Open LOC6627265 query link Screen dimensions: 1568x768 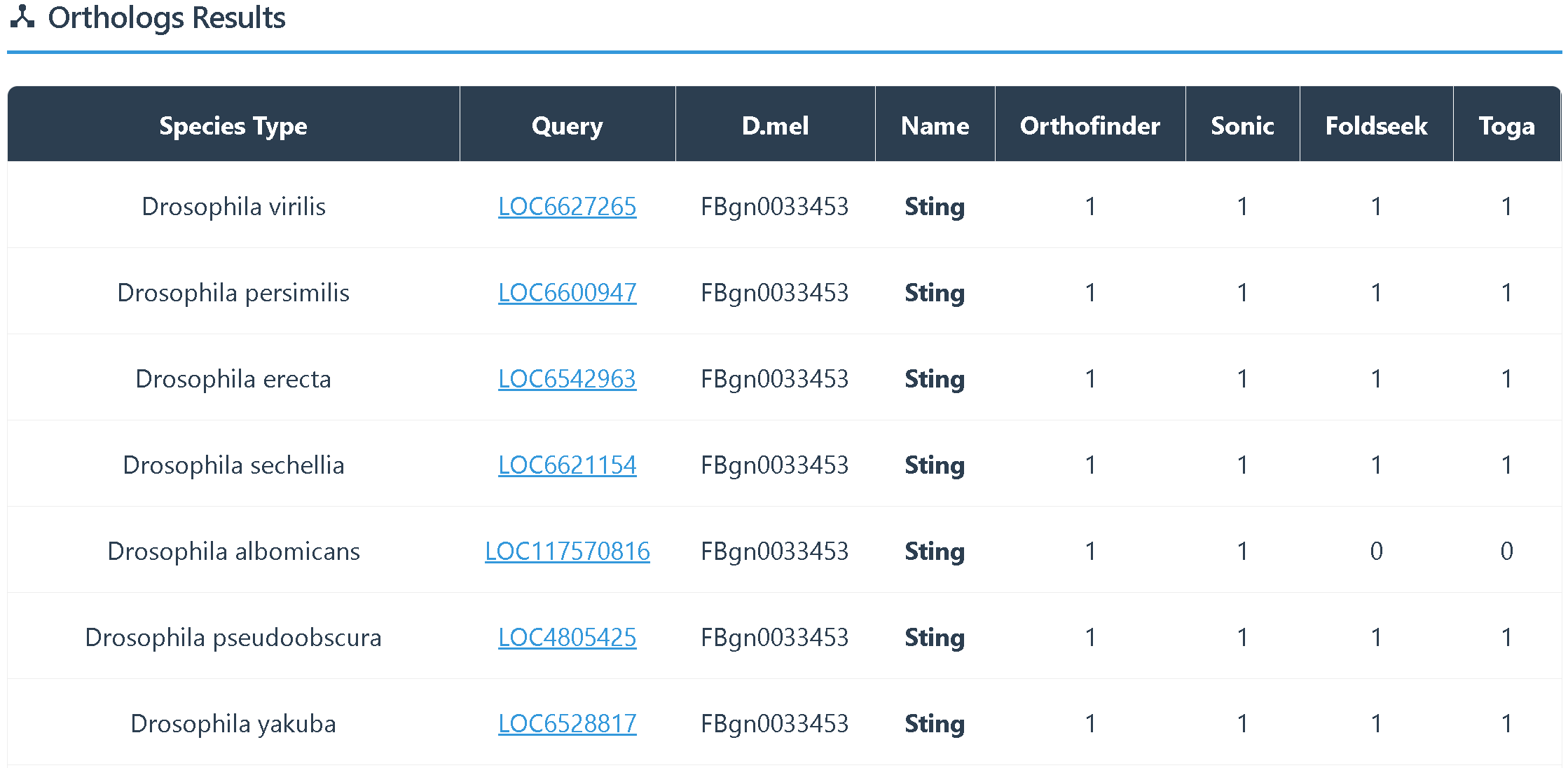pyautogui.click(x=567, y=207)
